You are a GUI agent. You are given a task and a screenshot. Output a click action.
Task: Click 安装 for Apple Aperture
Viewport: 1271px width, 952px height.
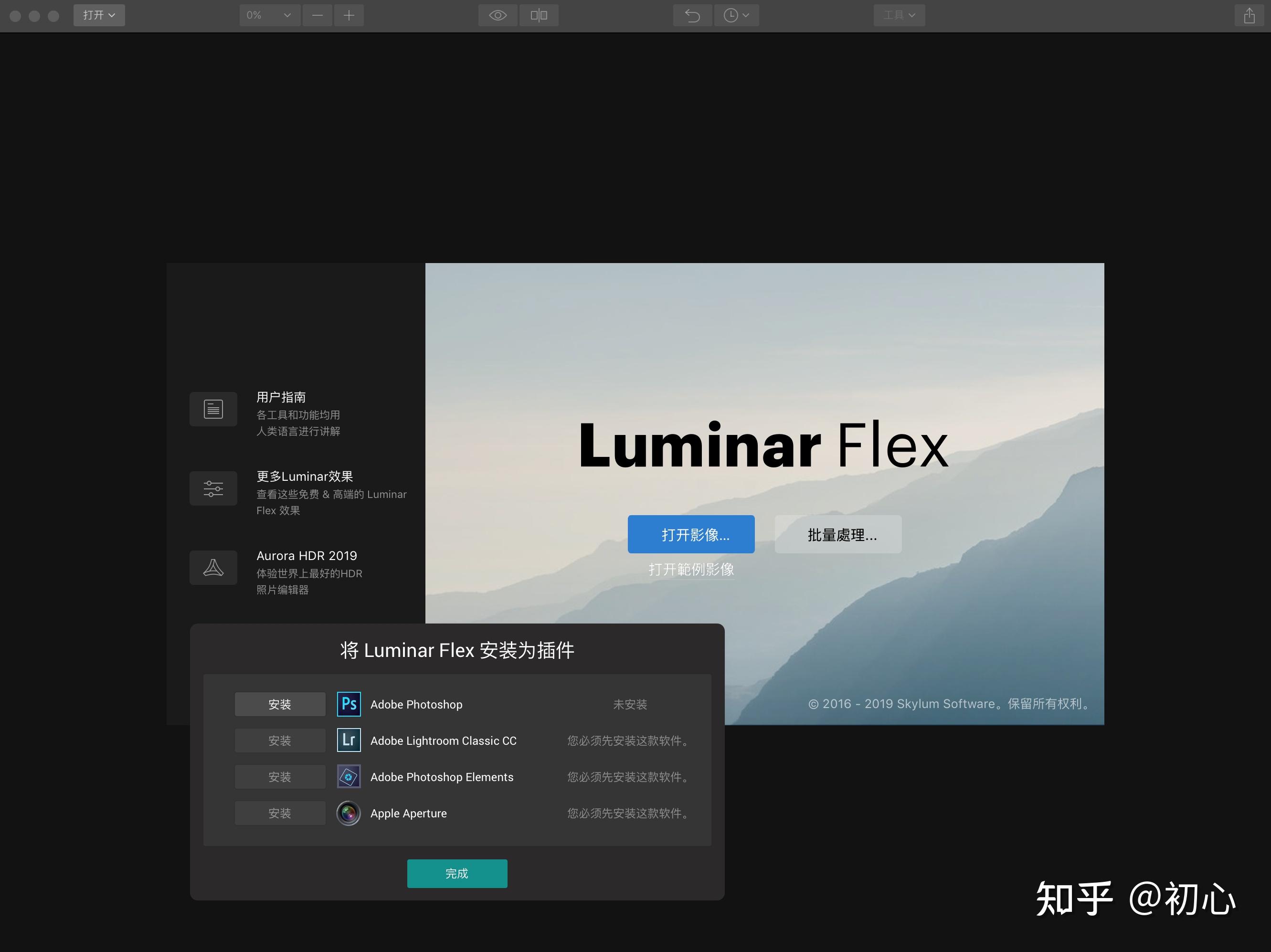coord(280,813)
